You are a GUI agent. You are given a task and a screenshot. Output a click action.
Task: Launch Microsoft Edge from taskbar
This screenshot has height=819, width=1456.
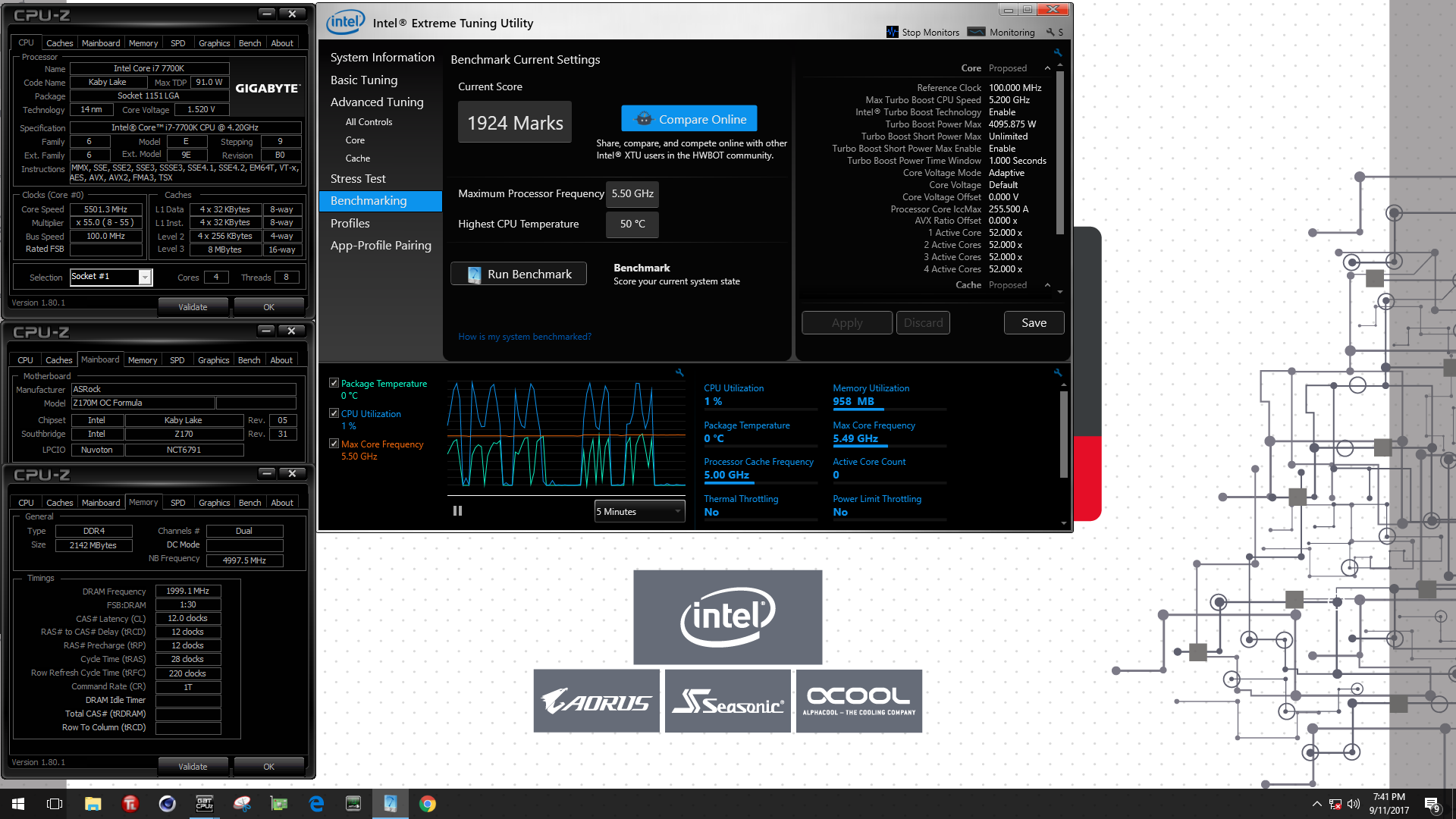(x=316, y=804)
